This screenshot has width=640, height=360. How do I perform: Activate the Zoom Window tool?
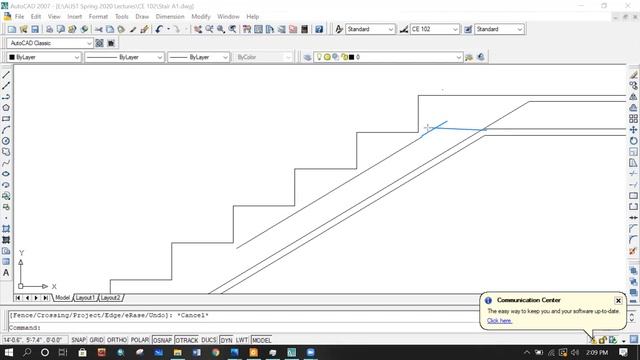point(221,29)
